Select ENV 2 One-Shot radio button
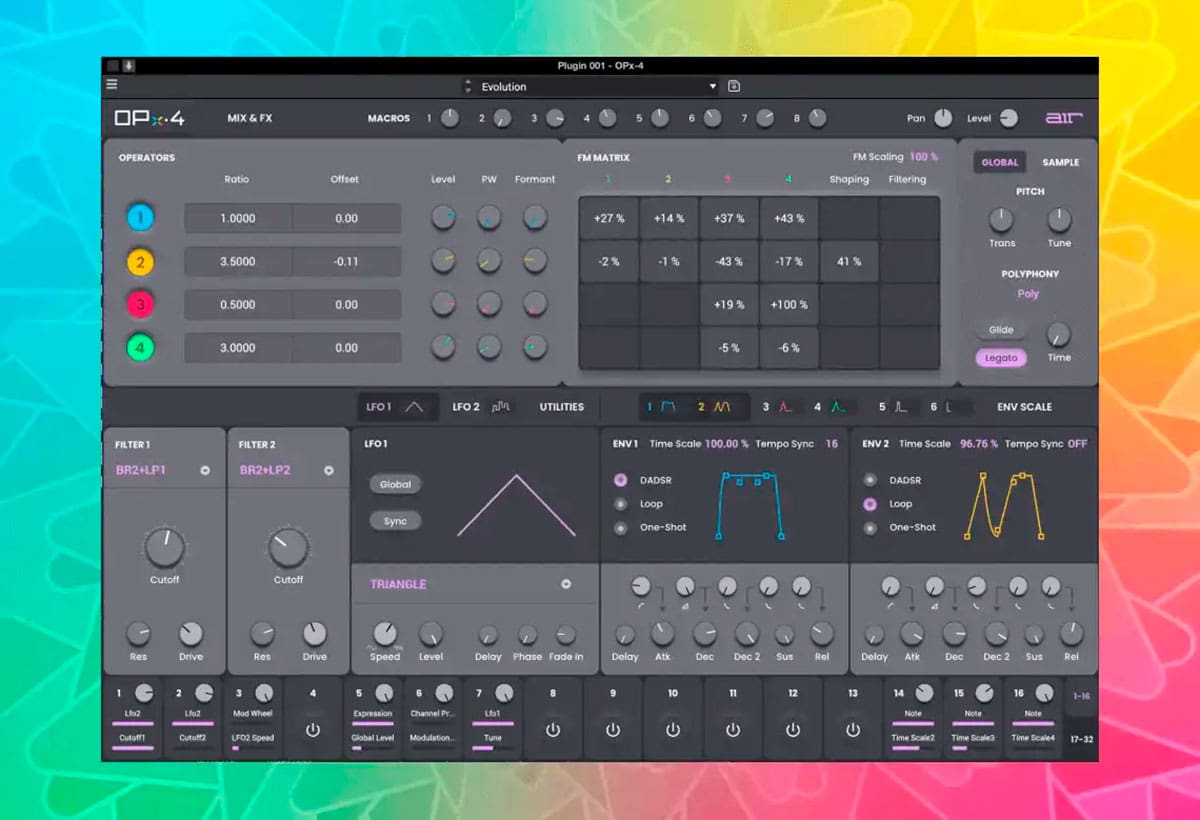Viewport: 1200px width, 820px height. pos(870,527)
